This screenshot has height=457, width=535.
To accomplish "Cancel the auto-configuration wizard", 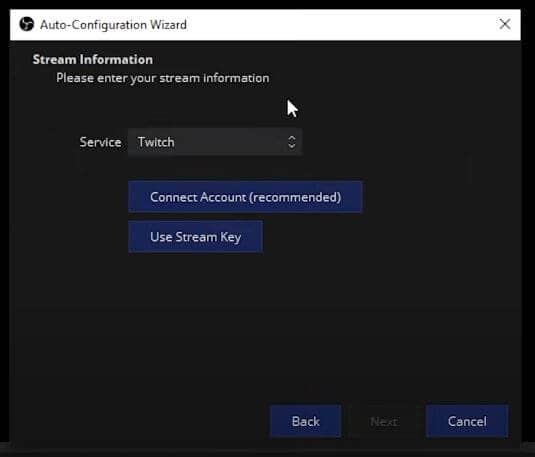I will pyautogui.click(x=467, y=421).
